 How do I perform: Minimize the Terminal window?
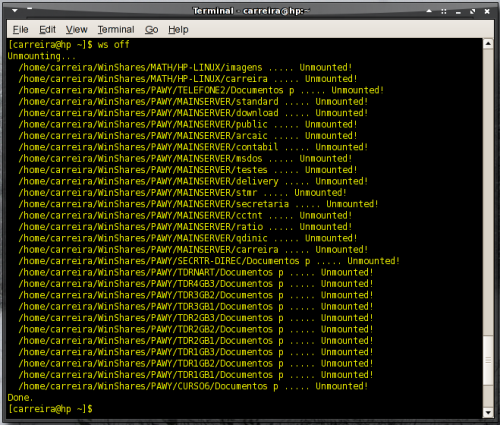click(x=458, y=12)
